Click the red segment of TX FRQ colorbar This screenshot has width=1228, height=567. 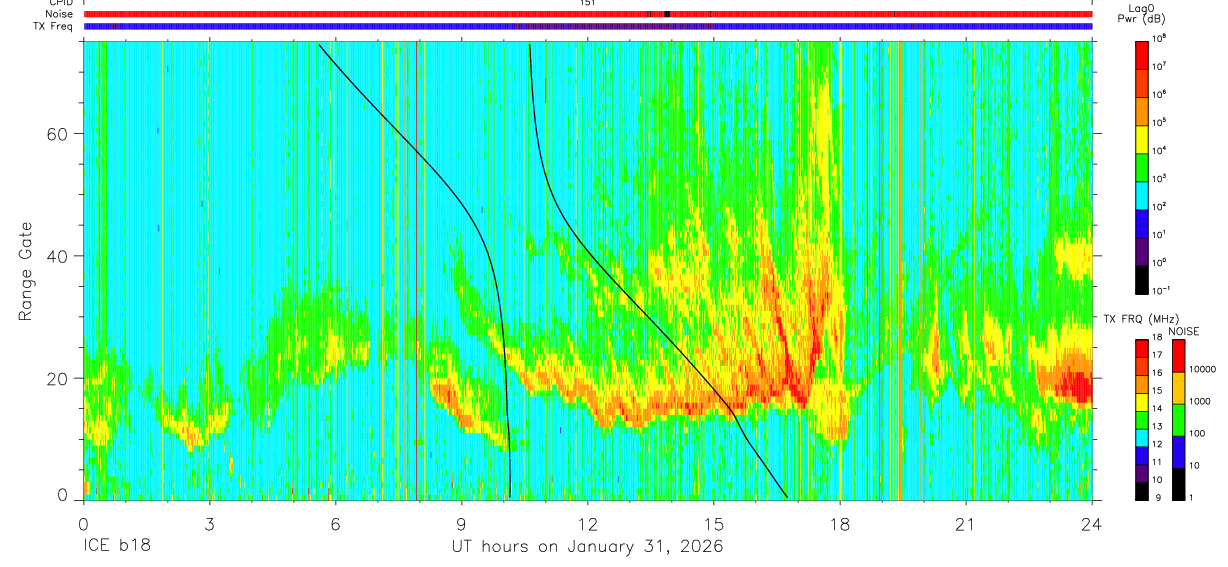pos(1141,348)
